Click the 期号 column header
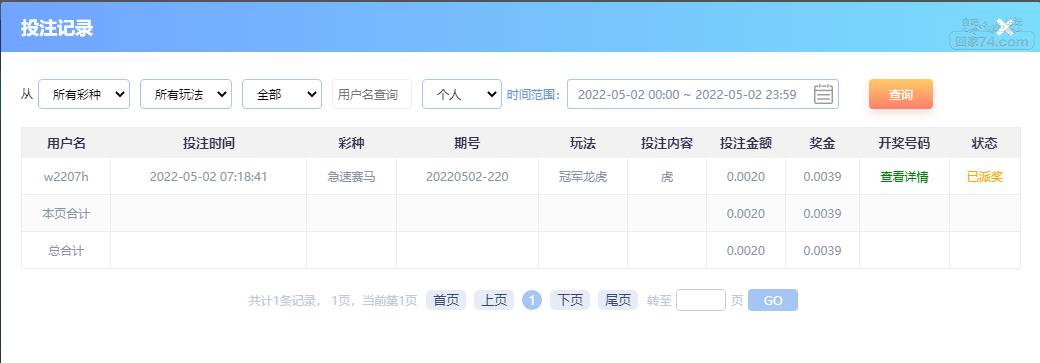 [x=467, y=143]
